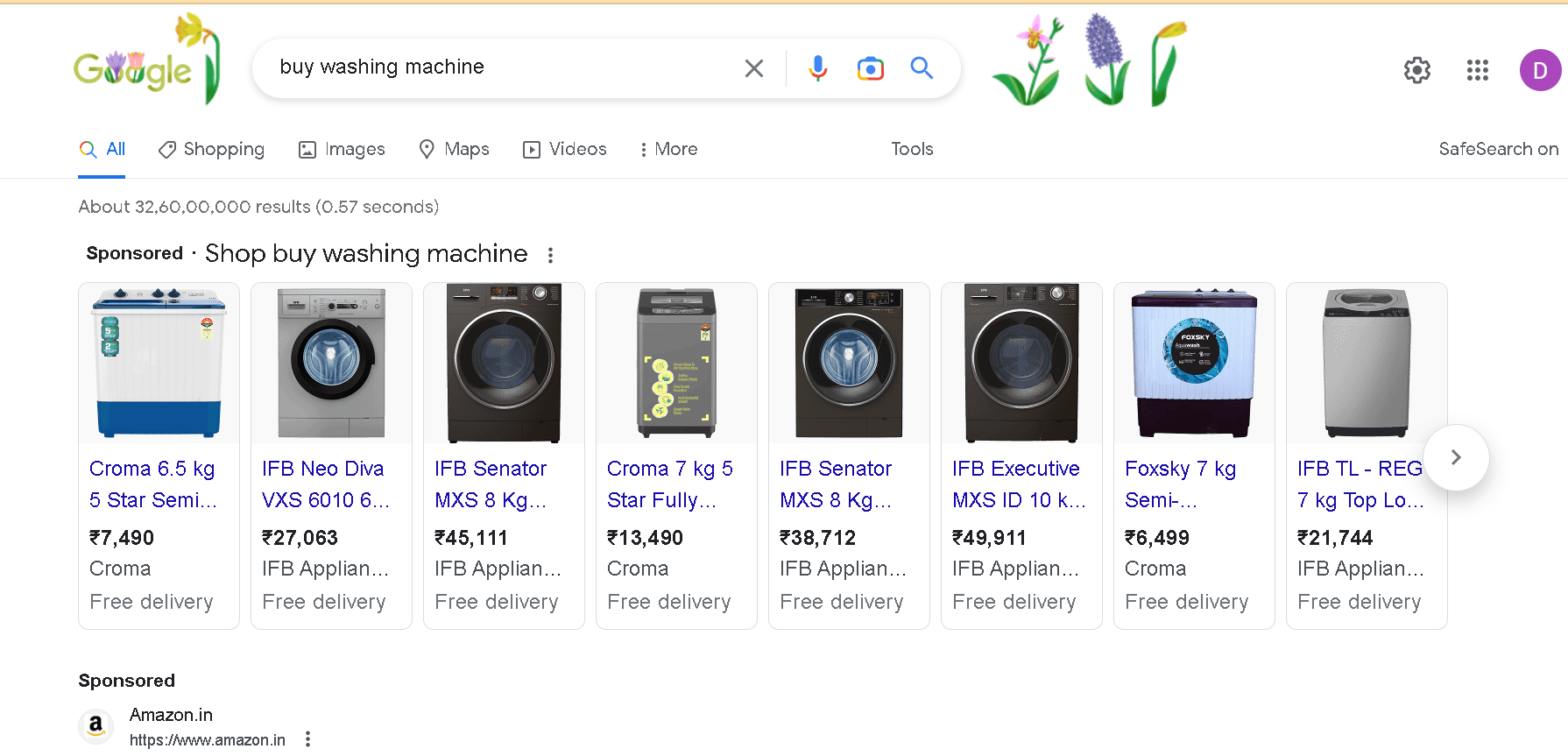This screenshot has width=1568, height=756.
Task: Expand the More search filters menu
Action: pos(668,150)
